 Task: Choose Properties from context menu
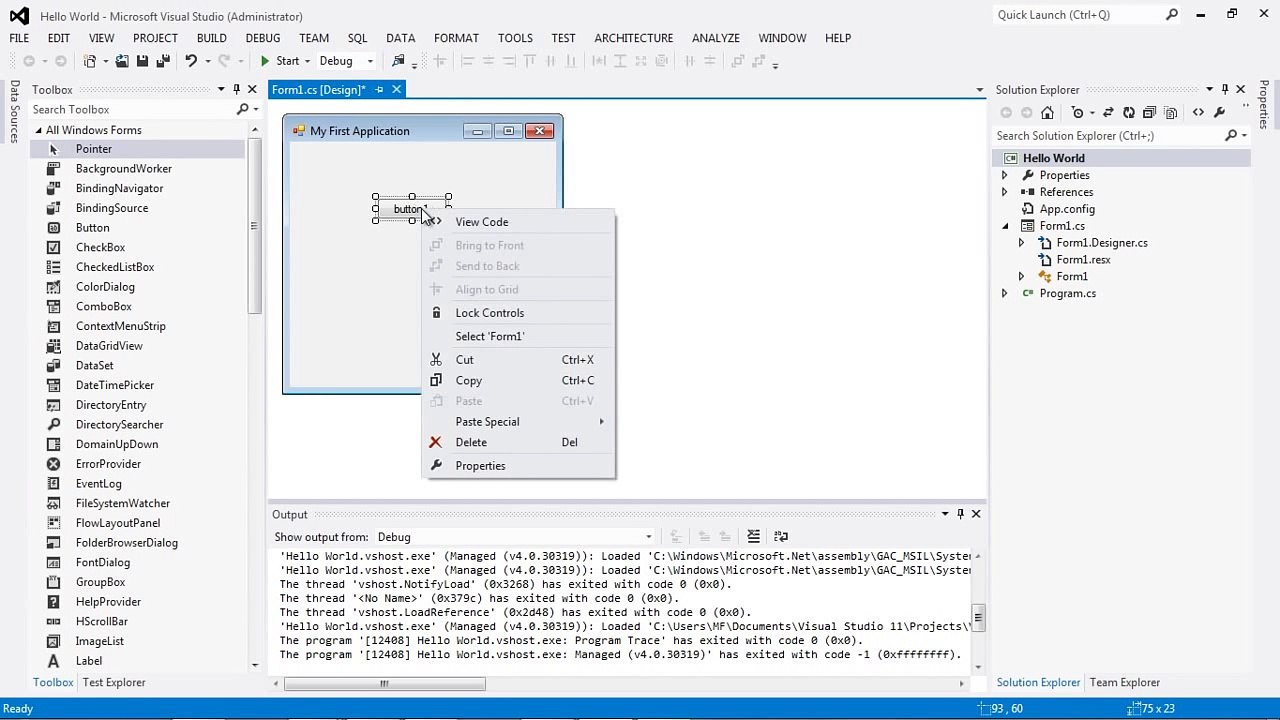tap(519, 466)
